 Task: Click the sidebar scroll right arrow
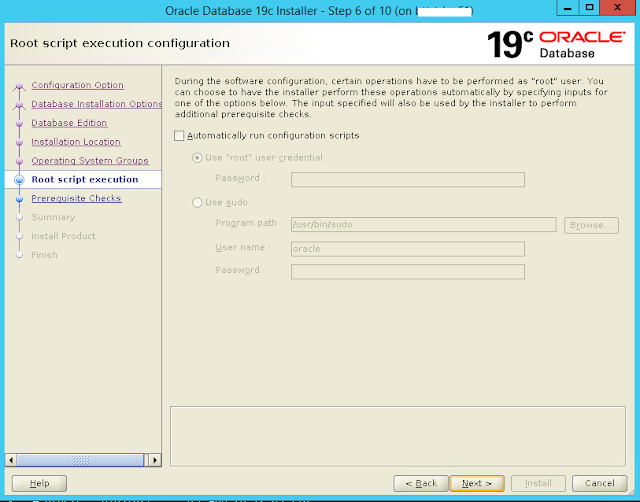tap(155, 460)
